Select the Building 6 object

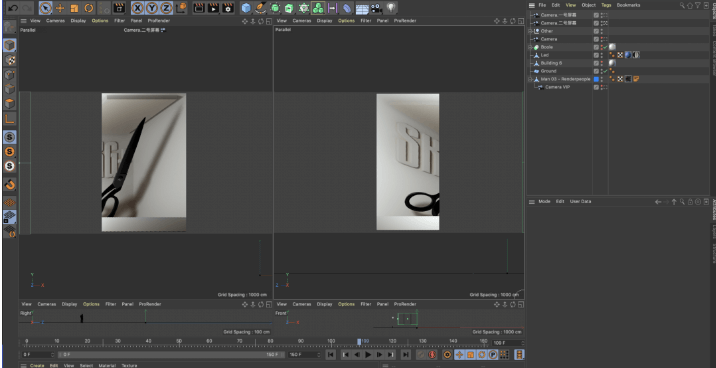551,63
